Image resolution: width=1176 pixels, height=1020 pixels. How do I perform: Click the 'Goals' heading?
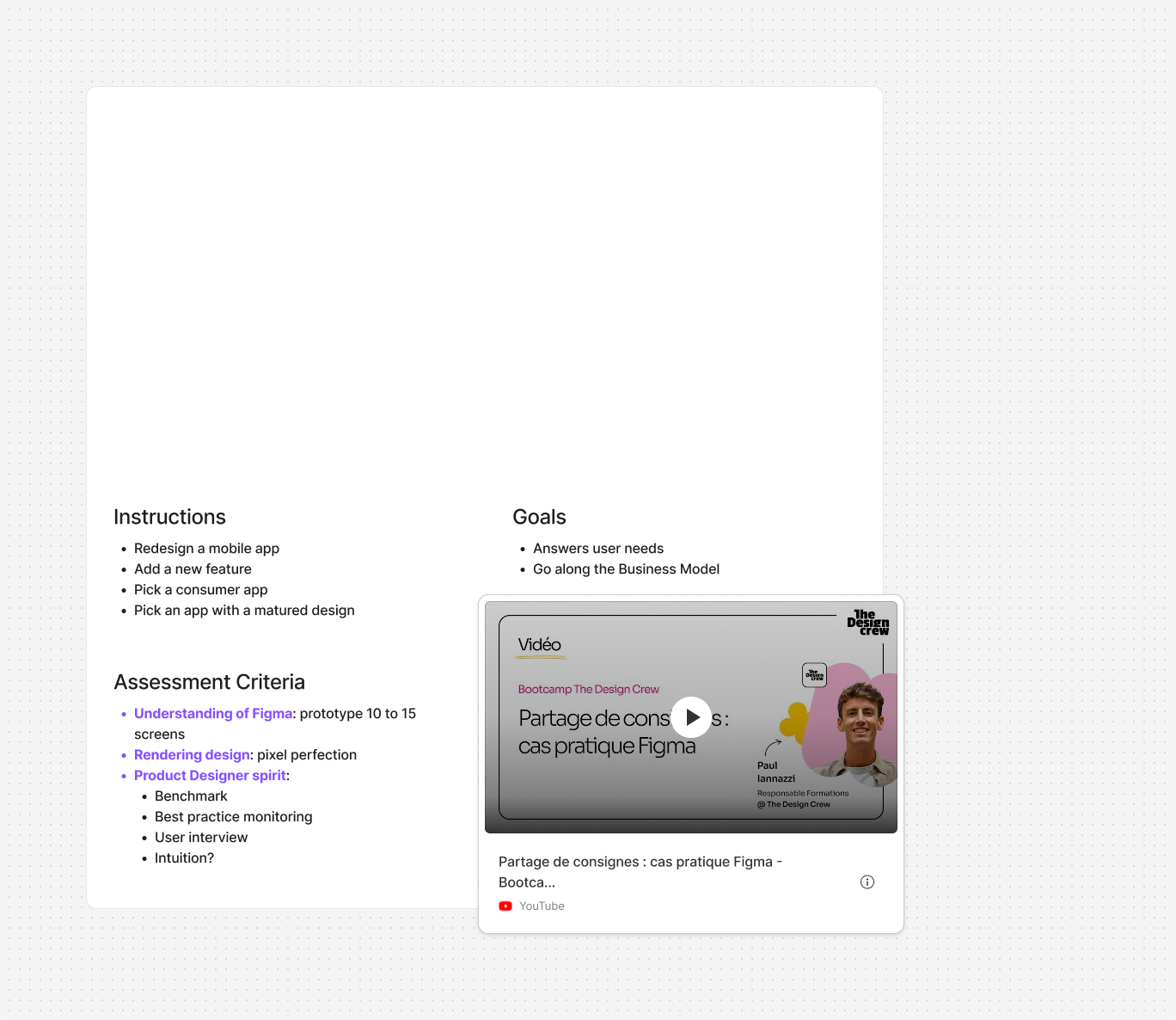click(x=539, y=517)
